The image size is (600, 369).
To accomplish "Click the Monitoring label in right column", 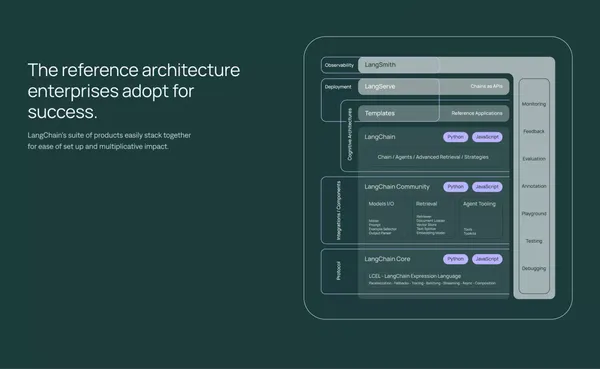I will [x=534, y=104].
